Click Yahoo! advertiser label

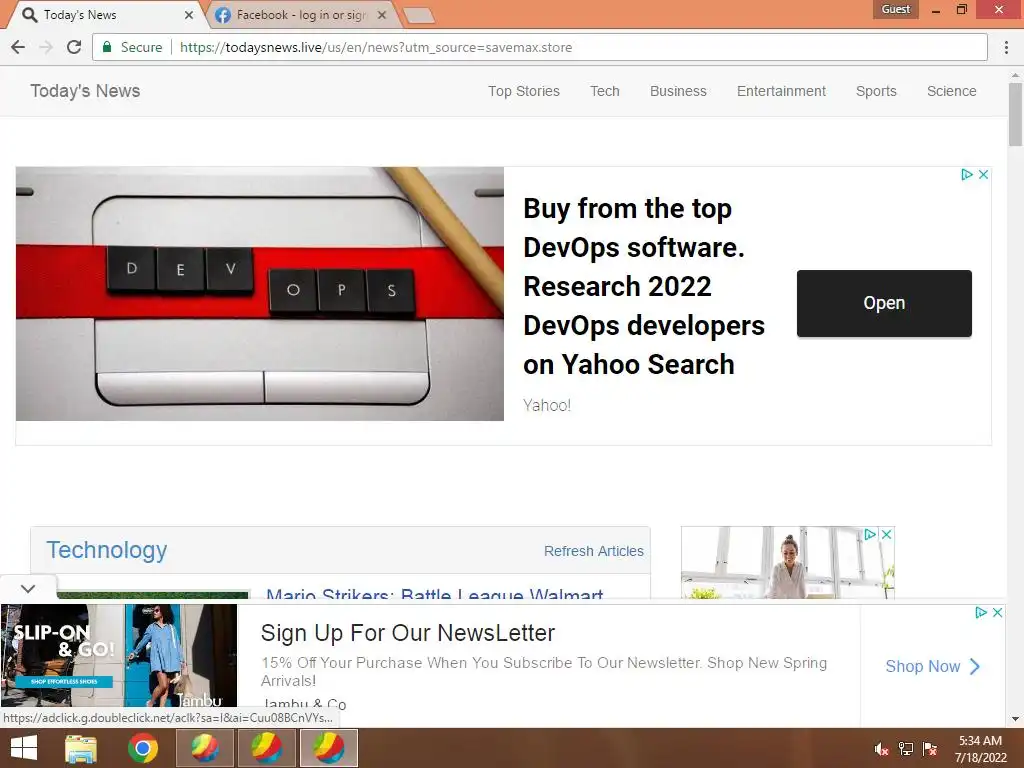click(x=547, y=406)
